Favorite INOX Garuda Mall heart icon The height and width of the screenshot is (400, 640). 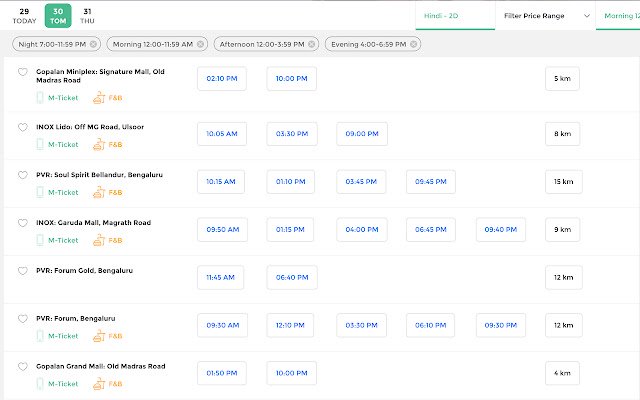(23, 223)
